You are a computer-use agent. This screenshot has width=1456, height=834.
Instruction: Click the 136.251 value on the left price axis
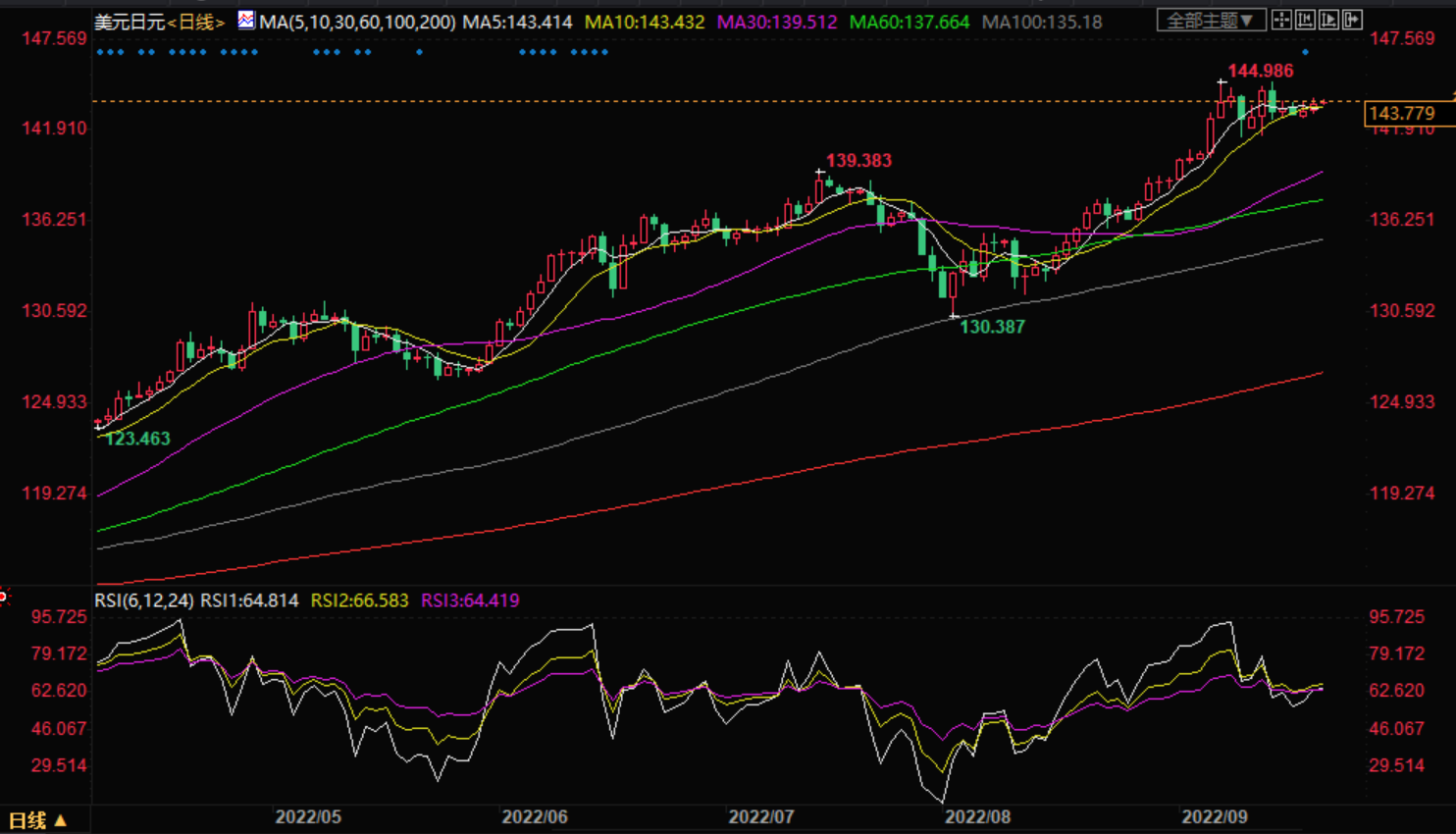click(55, 219)
